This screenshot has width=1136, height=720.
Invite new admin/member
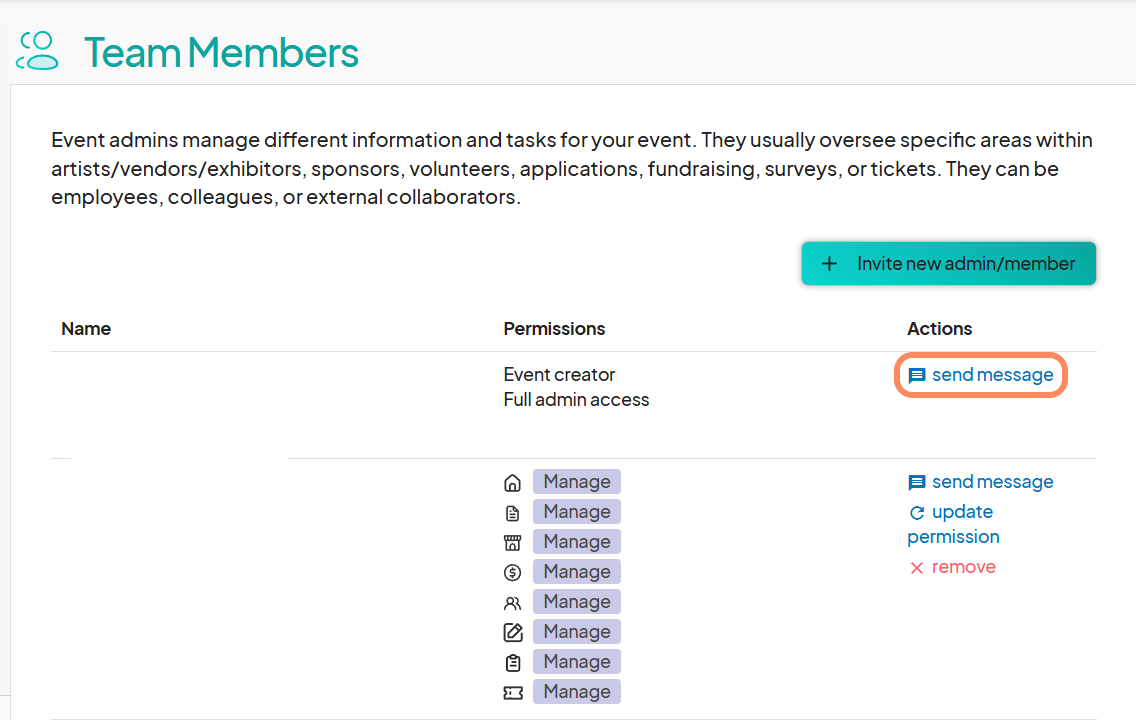point(948,264)
